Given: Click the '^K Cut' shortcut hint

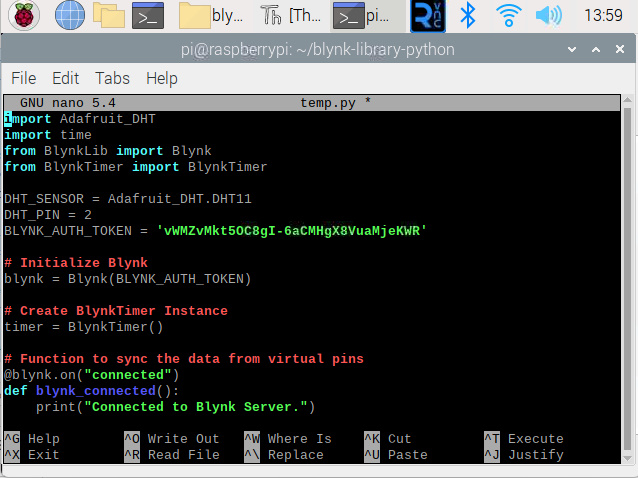Looking at the screenshot, I should coord(388,439).
